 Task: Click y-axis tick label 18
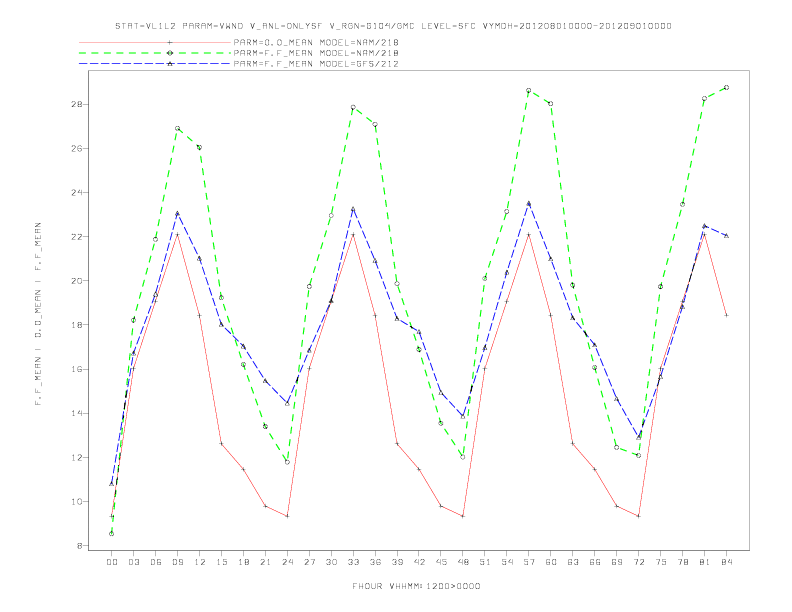(x=77, y=325)
